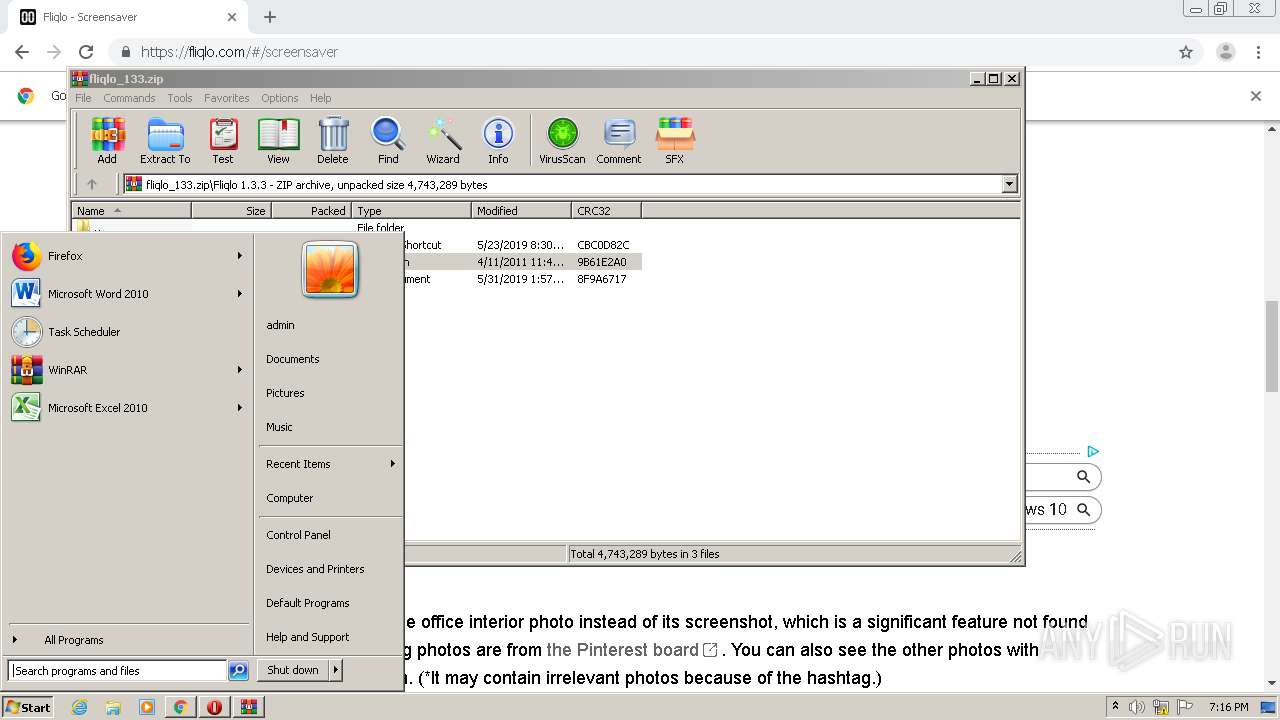Click the Comment toolbar icon
The image size is (1280, 720).
click(x=619, y=140)
